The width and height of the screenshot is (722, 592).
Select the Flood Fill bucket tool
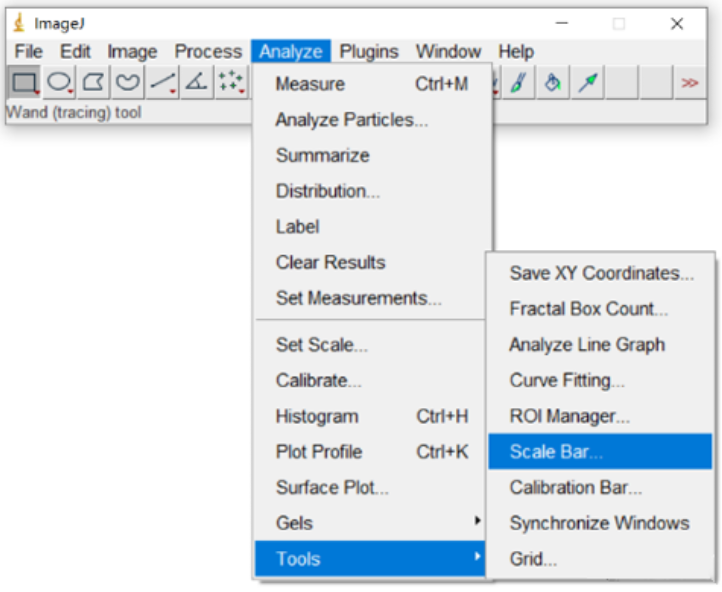click(x=552, y=83)
